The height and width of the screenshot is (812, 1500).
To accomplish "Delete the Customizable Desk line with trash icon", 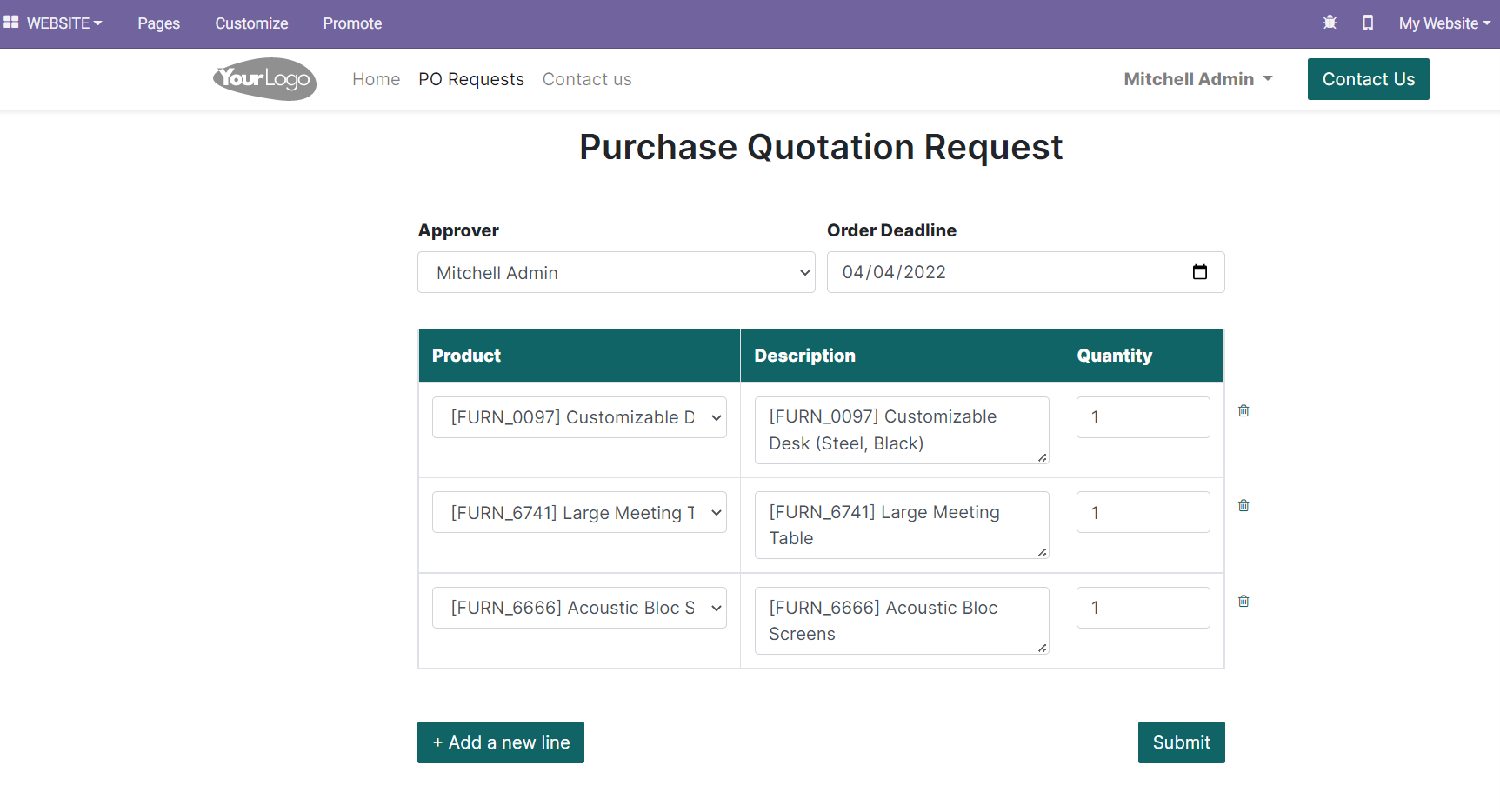I will [1243, 410].
